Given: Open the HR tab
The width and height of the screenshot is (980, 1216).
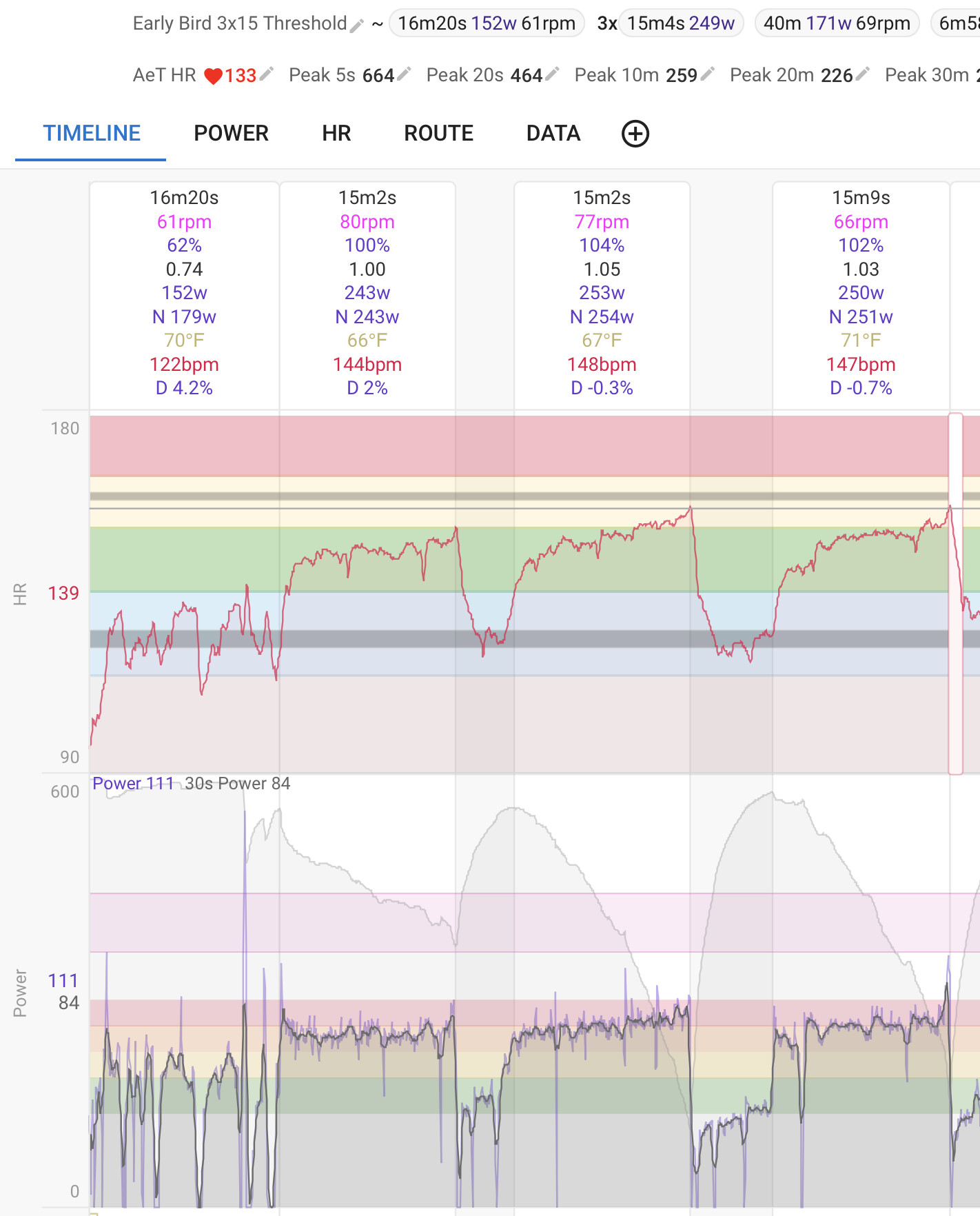Looking at the screenshot, I should click(x=336, y=134).
